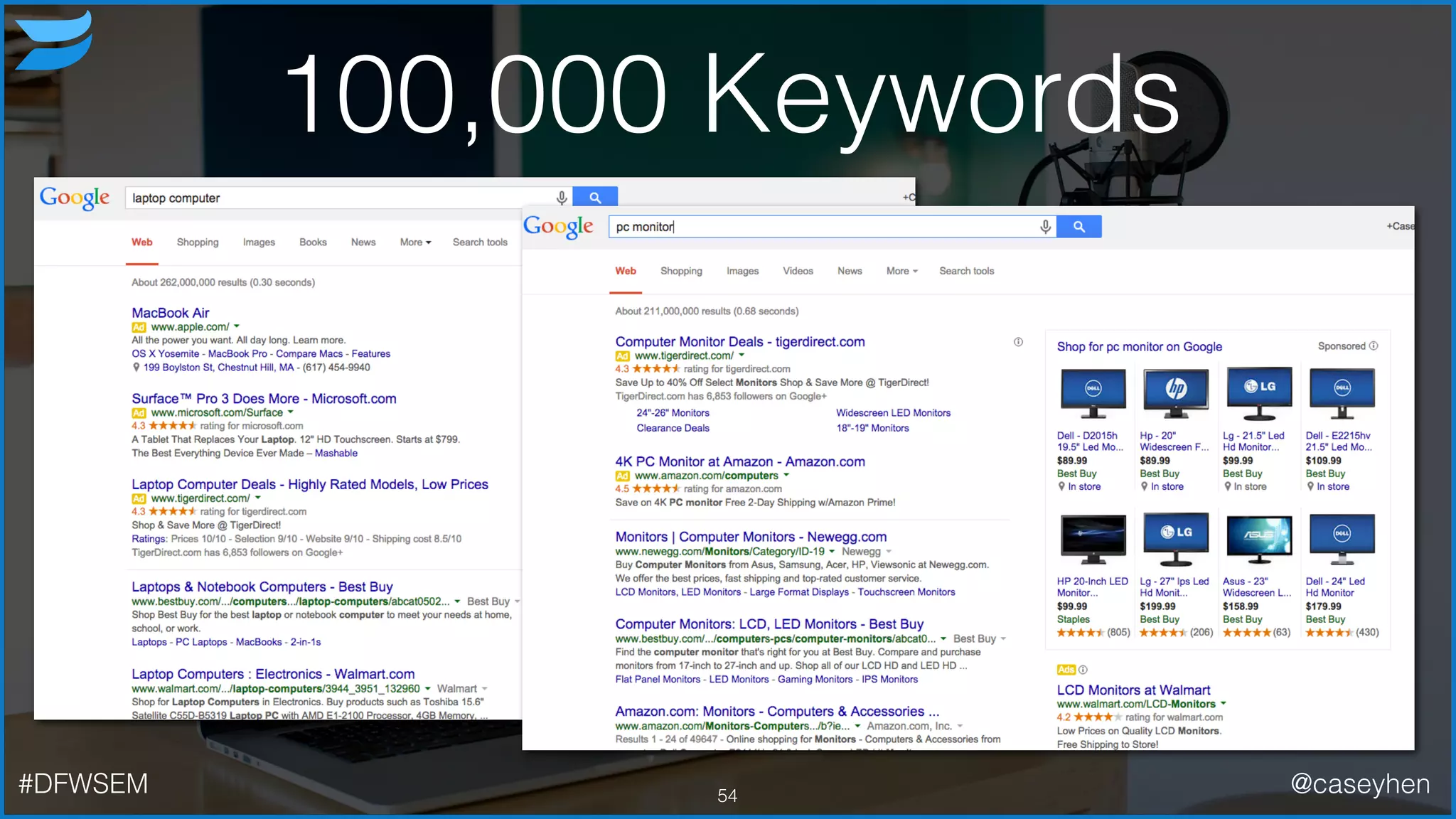The image size is (1456, 819).
Task: Select Shopping tab in laptop computer window
Action: tap(198, 242)
